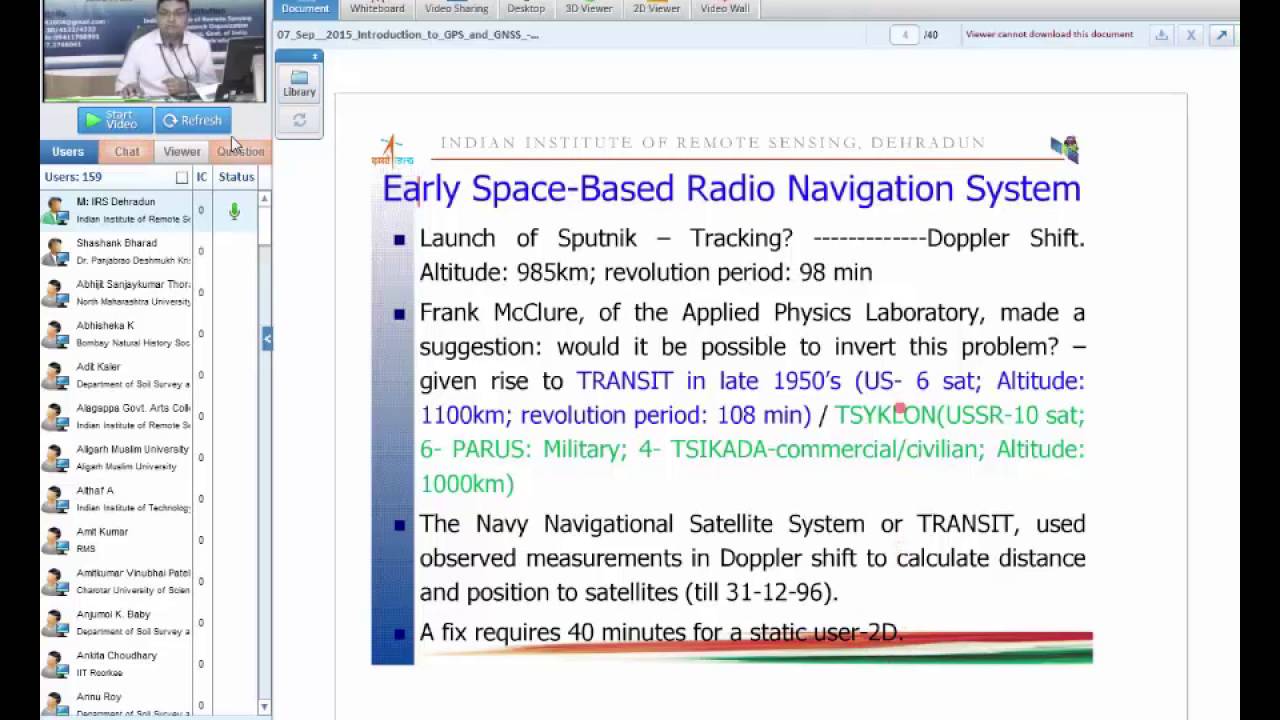Click the avatar of Aligarh Muslim University
1280x720 pixels.
coord(55,458)
